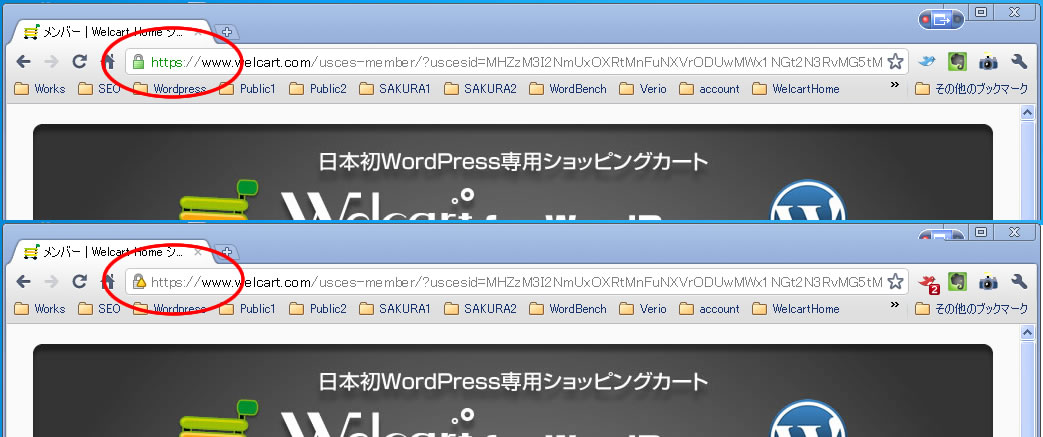Open new tab in green-padlock window
The width and height of the screenshot is (1043, 437).
click(x=227, y=32)
